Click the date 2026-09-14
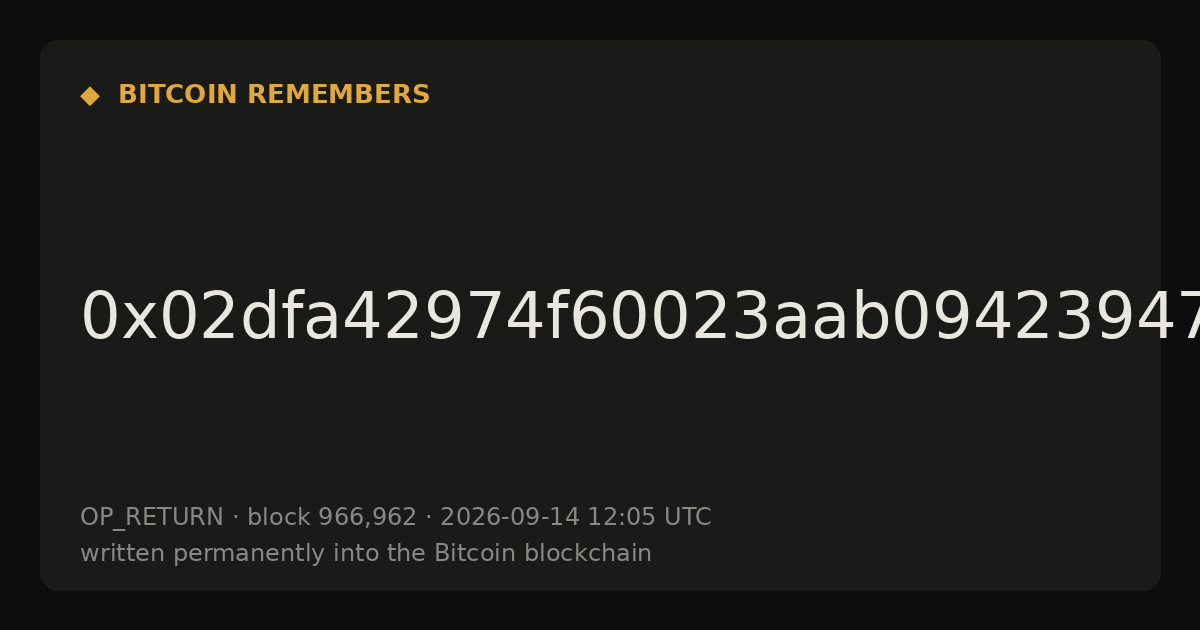Image resolution: width=1200 pixels, height=630 pixels. click(510, 518)
